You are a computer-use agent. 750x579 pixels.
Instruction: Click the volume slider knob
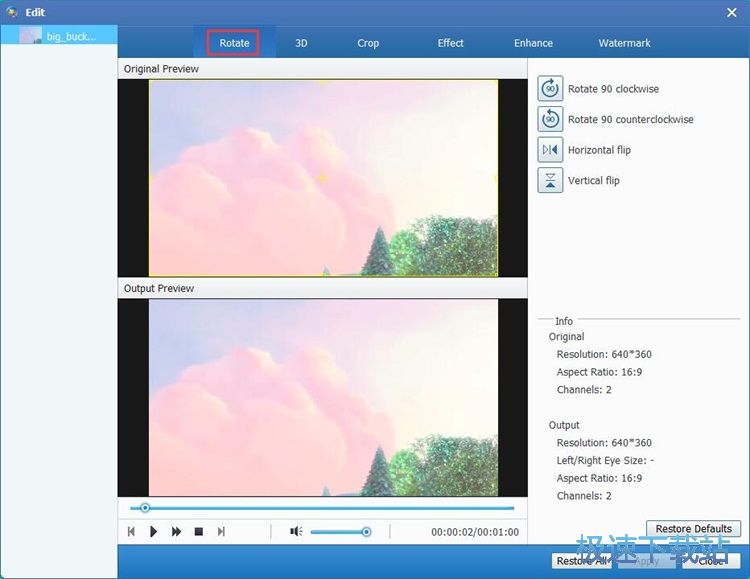pos(366,532)
